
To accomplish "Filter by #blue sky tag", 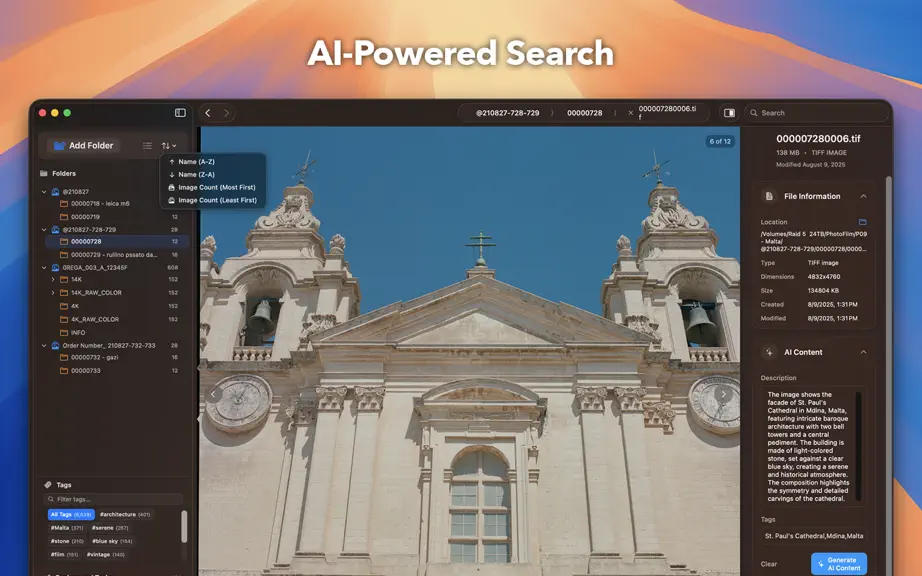I will click(x=112, y=541).
